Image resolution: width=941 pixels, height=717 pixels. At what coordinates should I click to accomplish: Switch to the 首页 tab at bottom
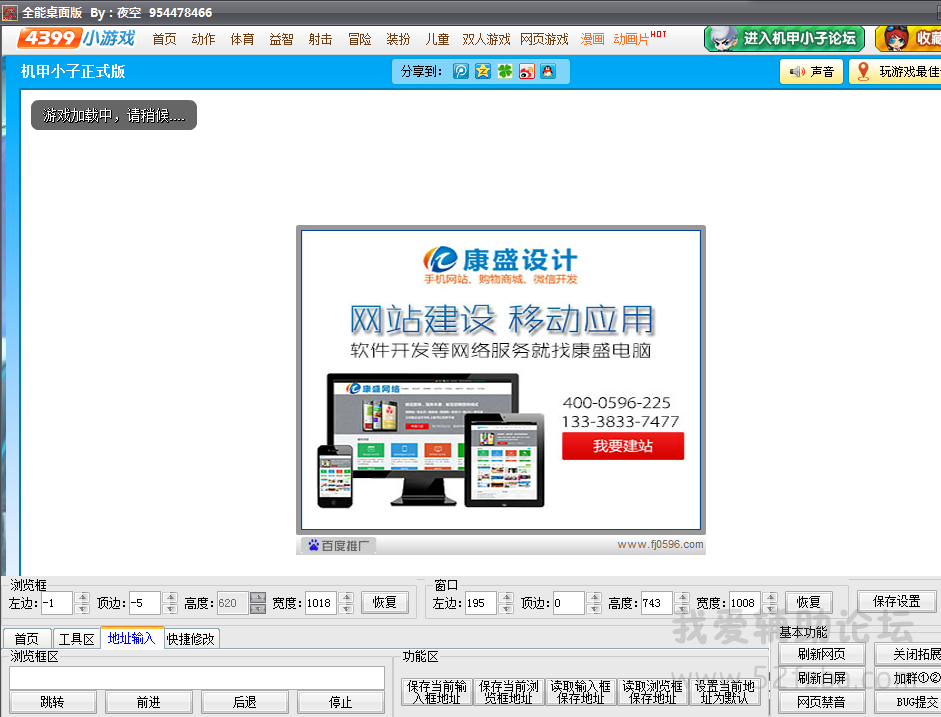tap(26, 638)
